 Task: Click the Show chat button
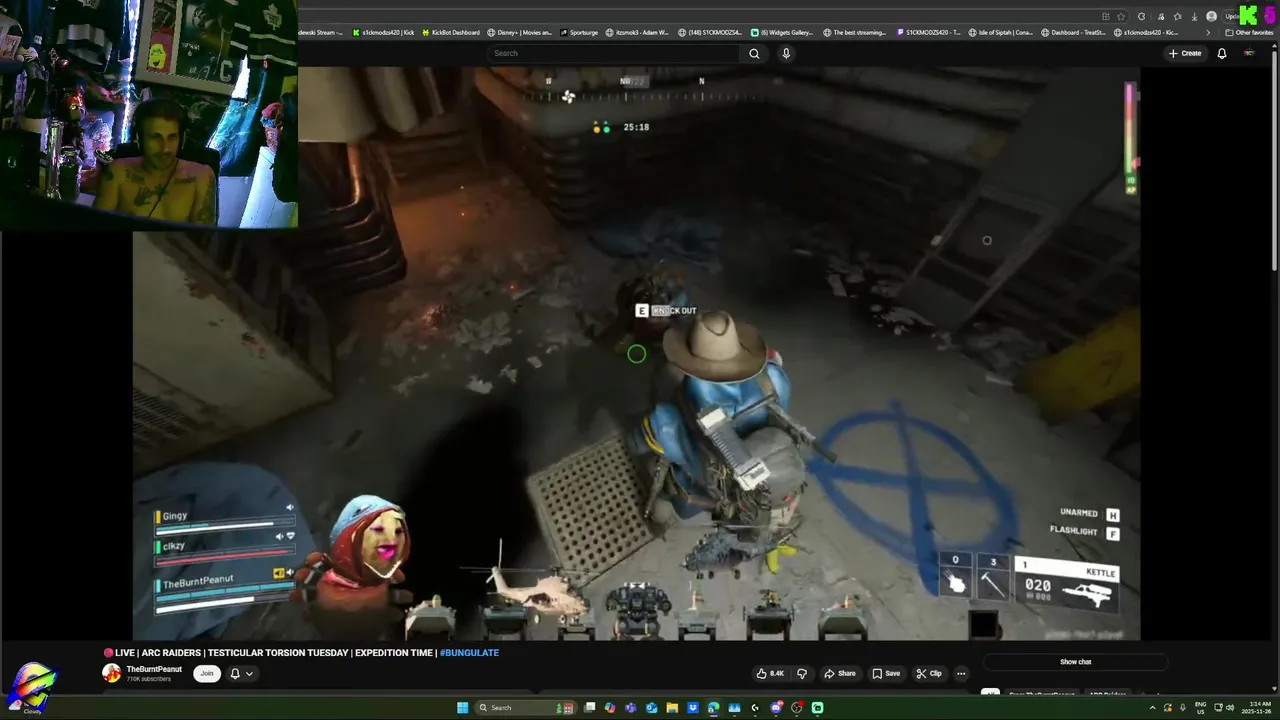tap(1075, 662)
